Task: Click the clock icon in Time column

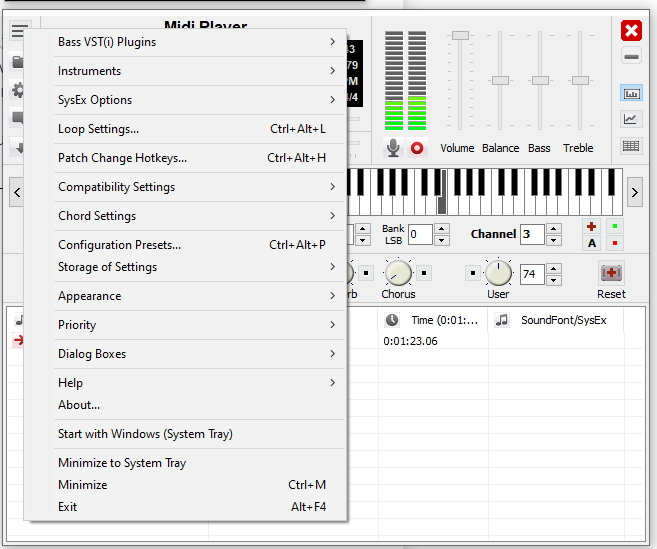Action: coord(392,320)
